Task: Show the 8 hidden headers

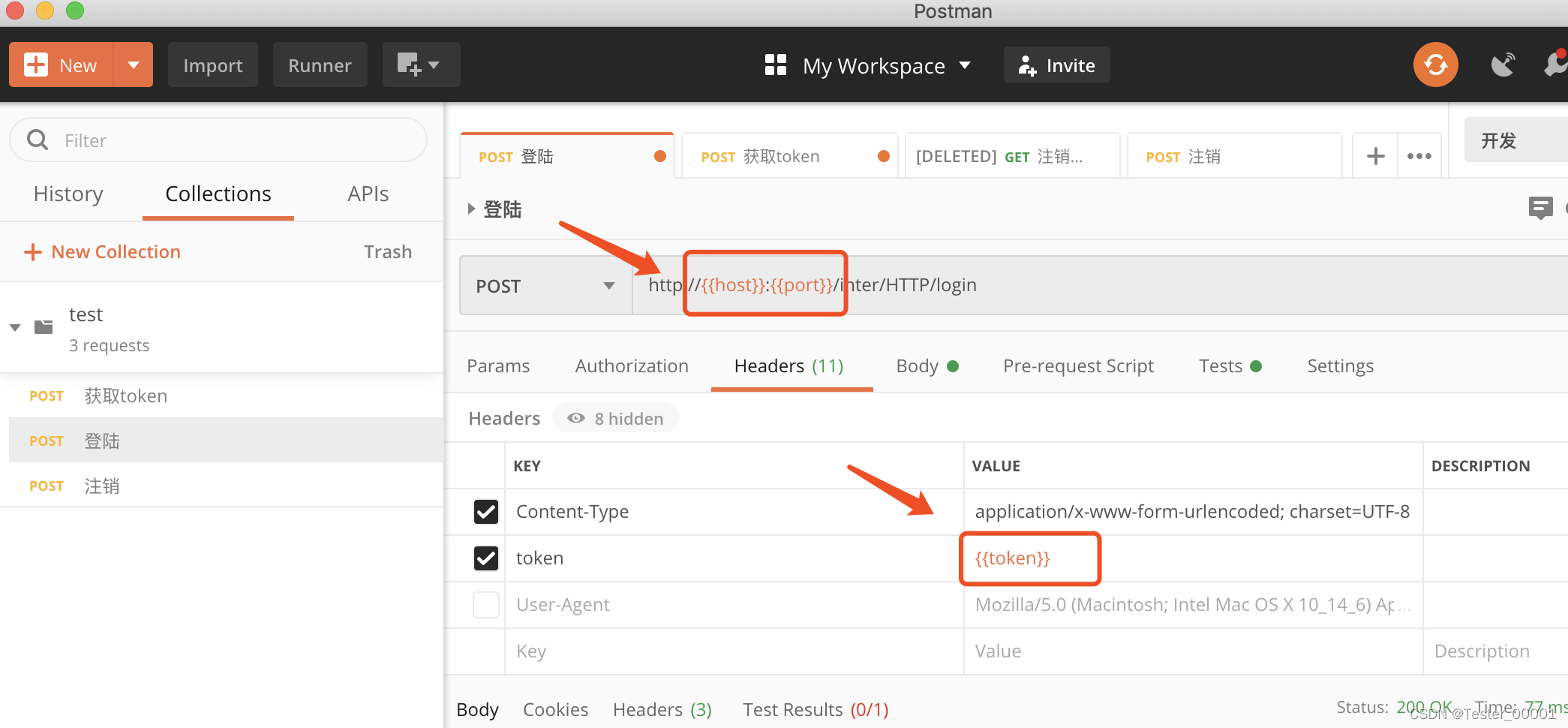Action: pos(616,418)
